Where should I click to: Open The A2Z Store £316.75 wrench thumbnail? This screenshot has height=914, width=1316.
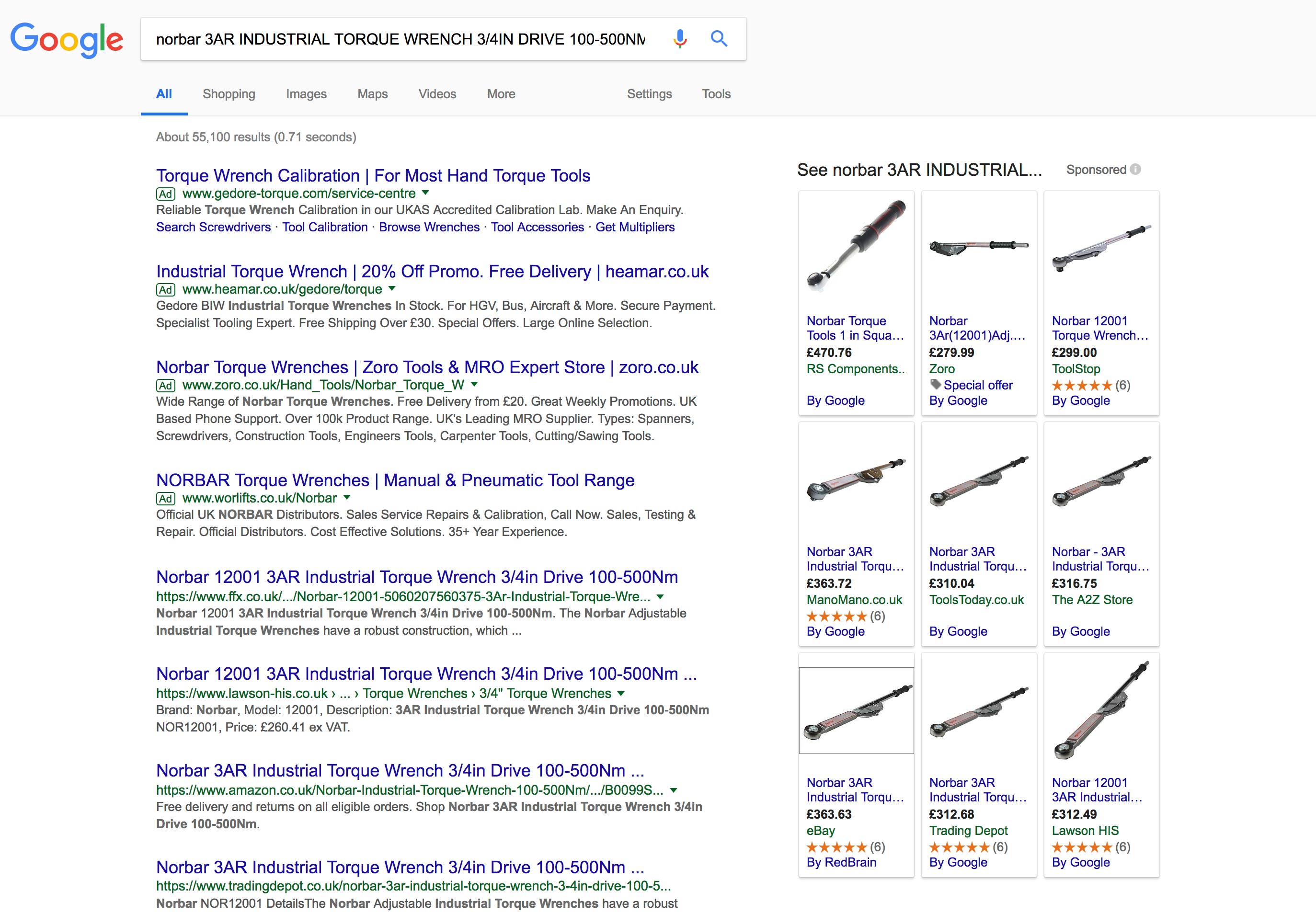1102,481
